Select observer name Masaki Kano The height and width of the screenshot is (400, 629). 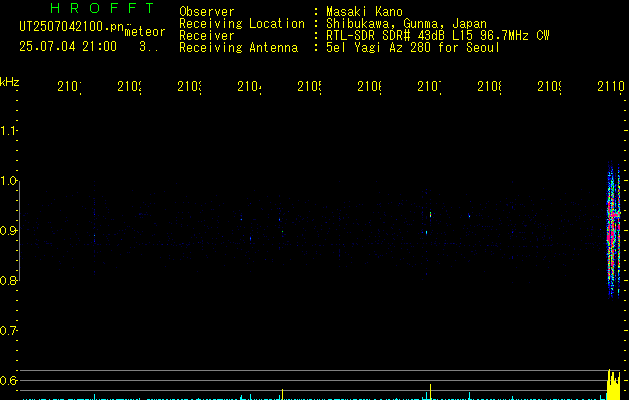pos(364,12)
